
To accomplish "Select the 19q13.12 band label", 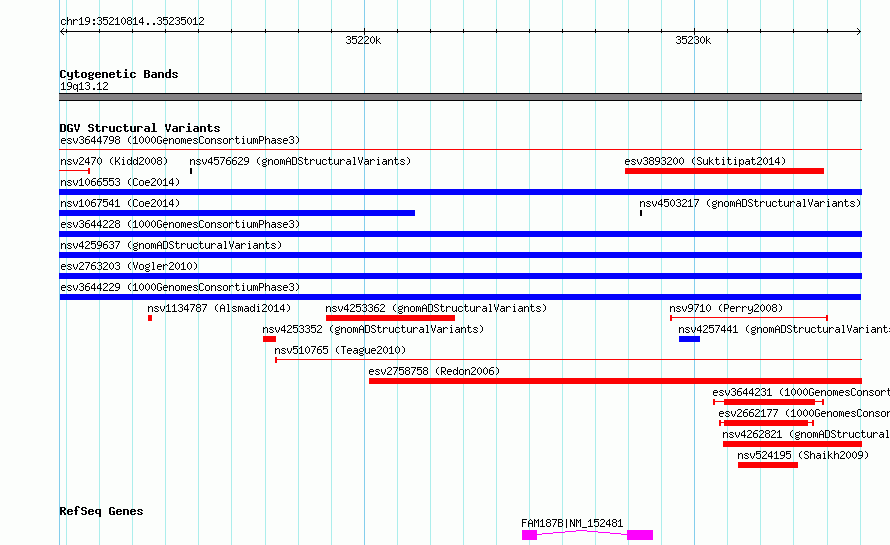I will click(x=84, y=86).
